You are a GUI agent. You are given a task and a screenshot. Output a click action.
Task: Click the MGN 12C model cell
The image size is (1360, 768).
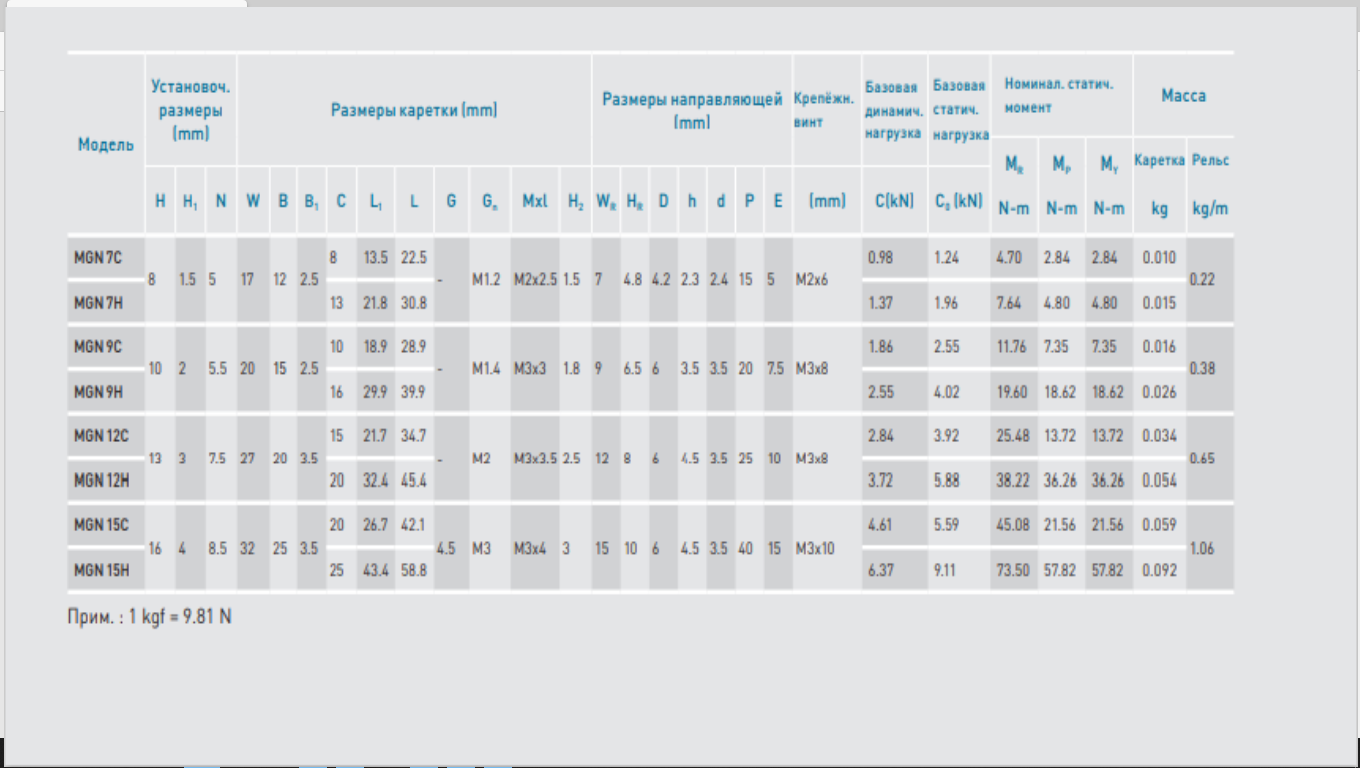tap(101, 435)
